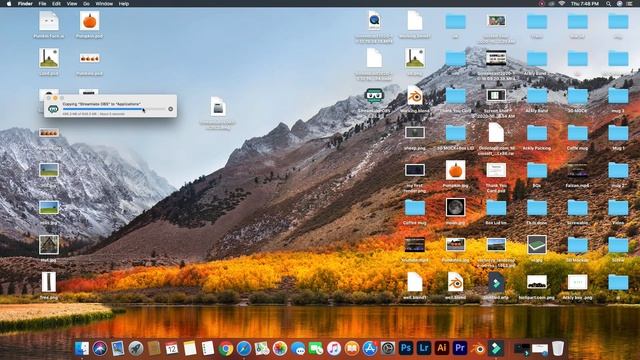This screenshot has width=640, height=360.
Task: Open the View menu
Action: [72, 4]
